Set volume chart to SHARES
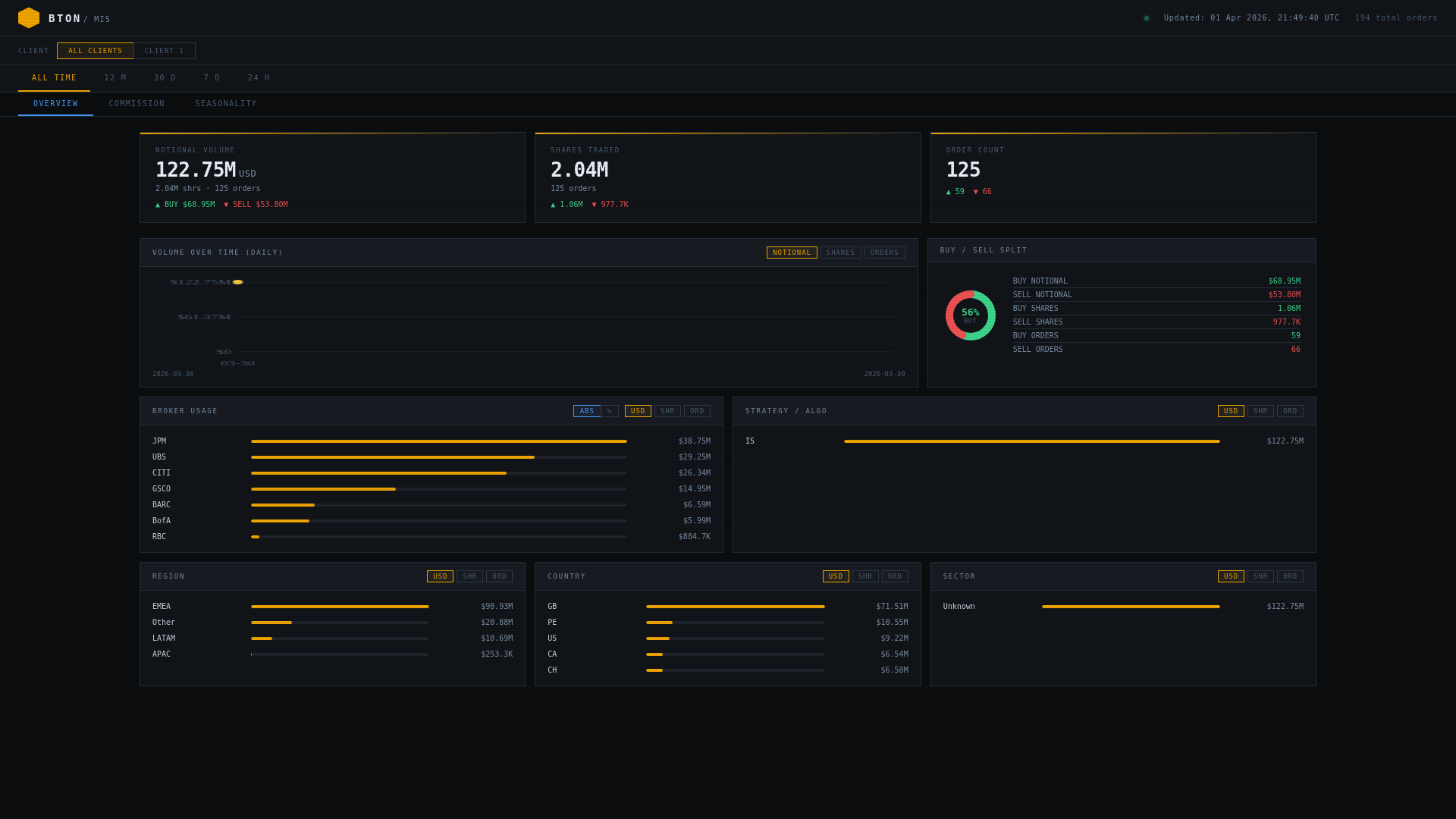The height and width of the screenshot is (819, 1456). tap(841, 253)
